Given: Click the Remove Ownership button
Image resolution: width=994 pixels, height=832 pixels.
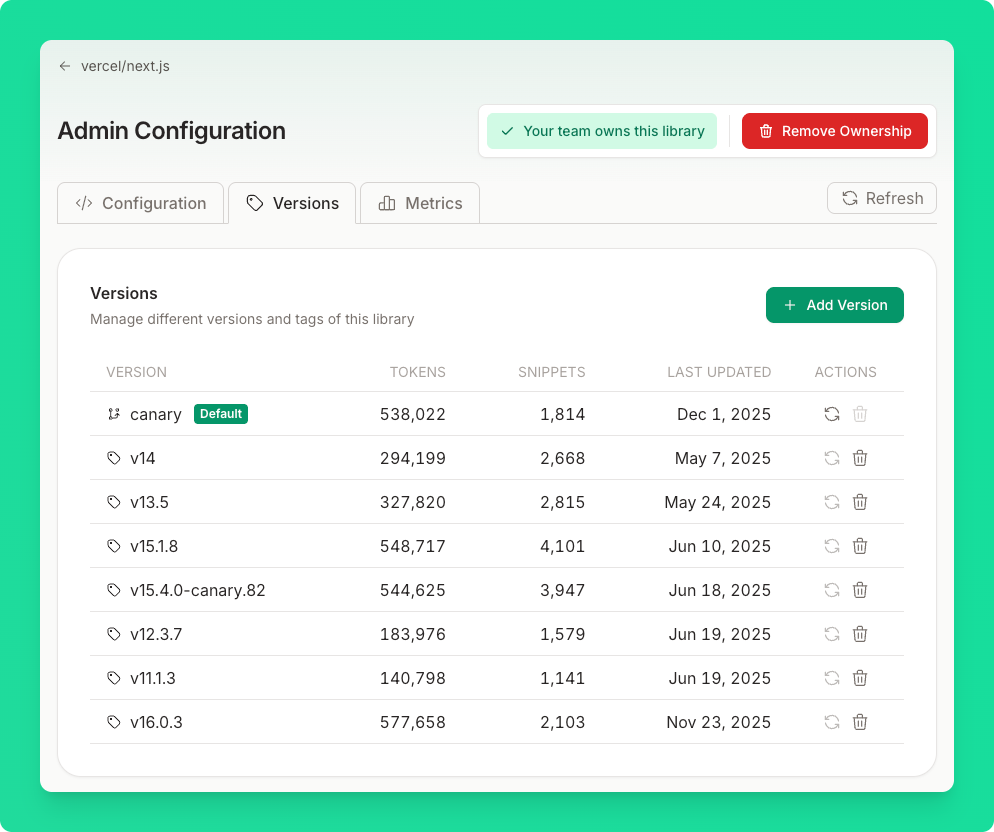Looking at the screenshot, I should pyautogui.click(x=835, y=131).
